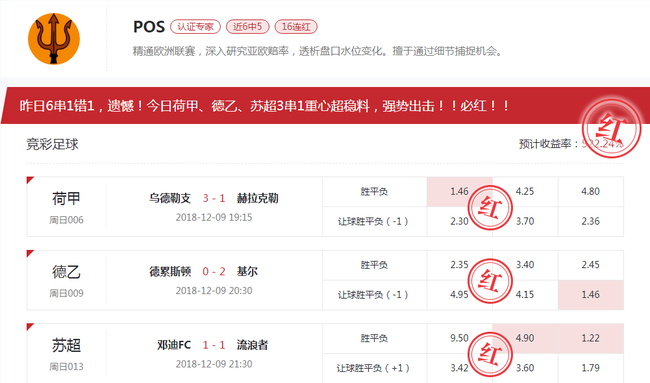
Task: Click the 竞彩足球 heading
Action: tap(52, 144)
